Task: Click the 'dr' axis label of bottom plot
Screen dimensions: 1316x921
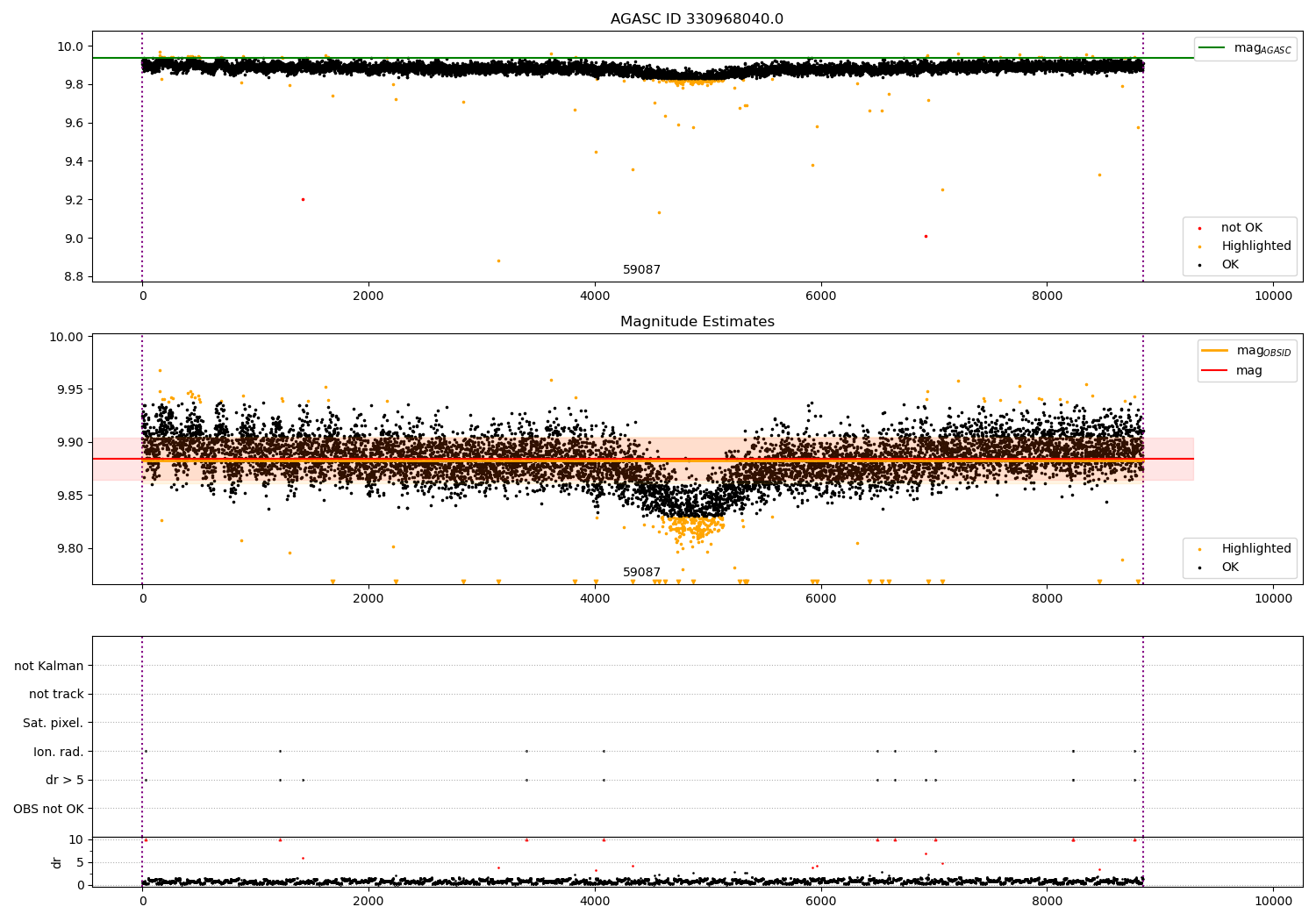Action: coord(57,862)
